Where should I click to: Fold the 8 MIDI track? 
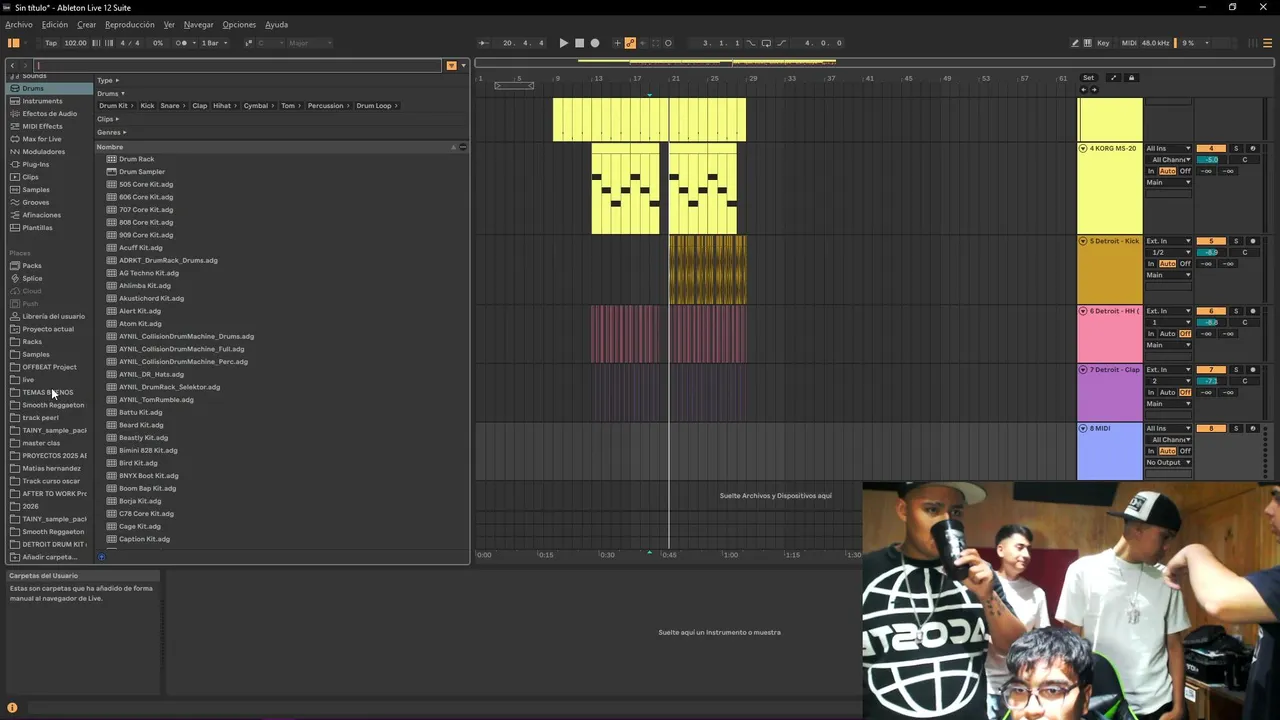(1083, 429)
